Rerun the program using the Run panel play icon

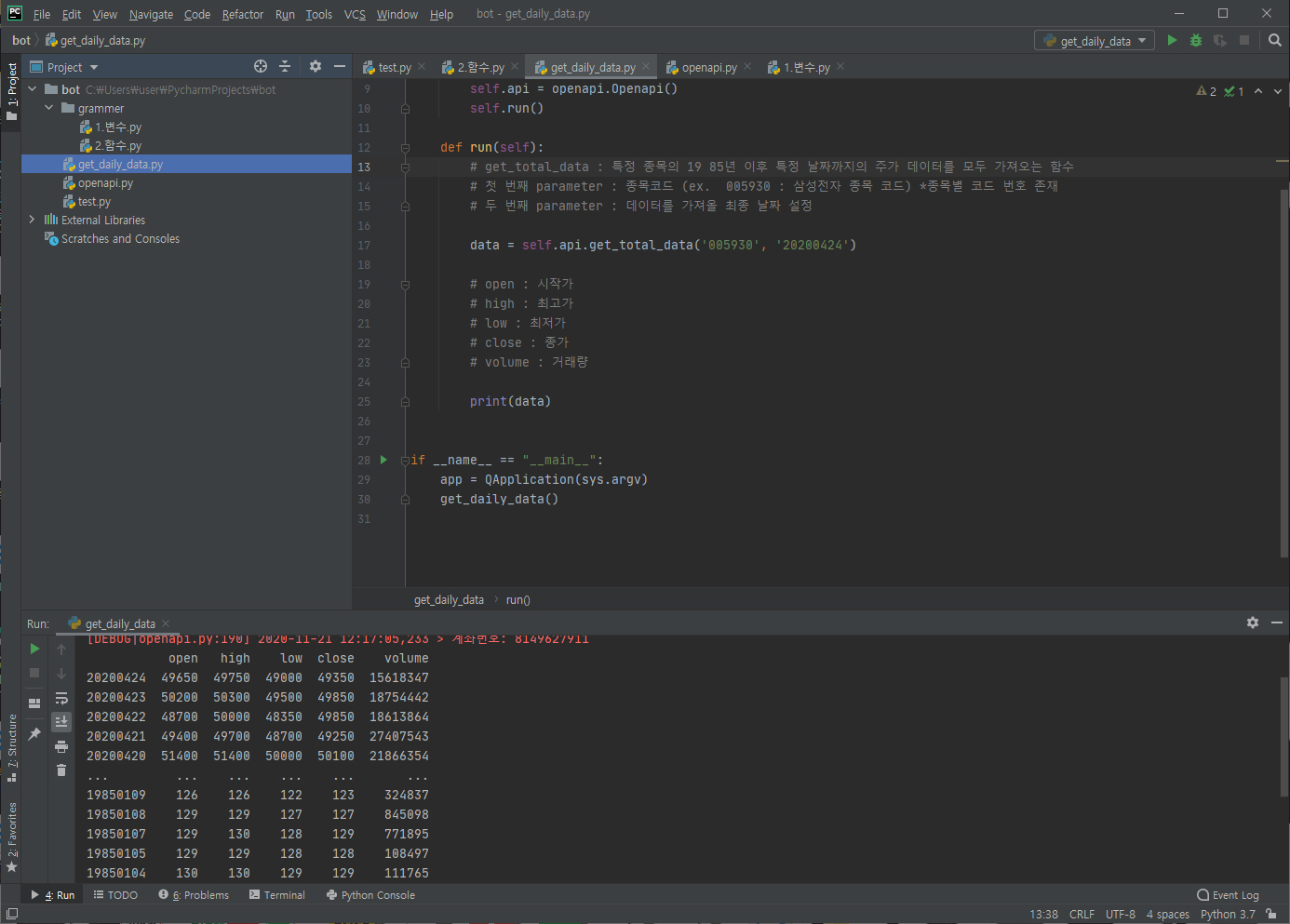[34, 649]
